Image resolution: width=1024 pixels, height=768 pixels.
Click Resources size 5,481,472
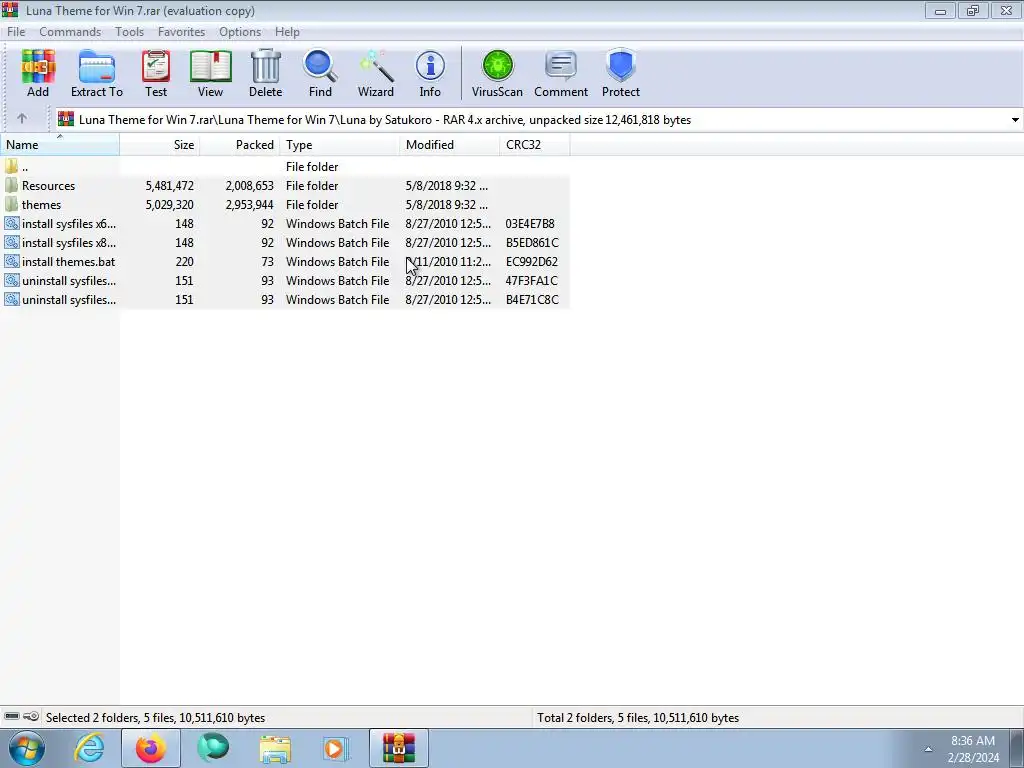point(170,185)
